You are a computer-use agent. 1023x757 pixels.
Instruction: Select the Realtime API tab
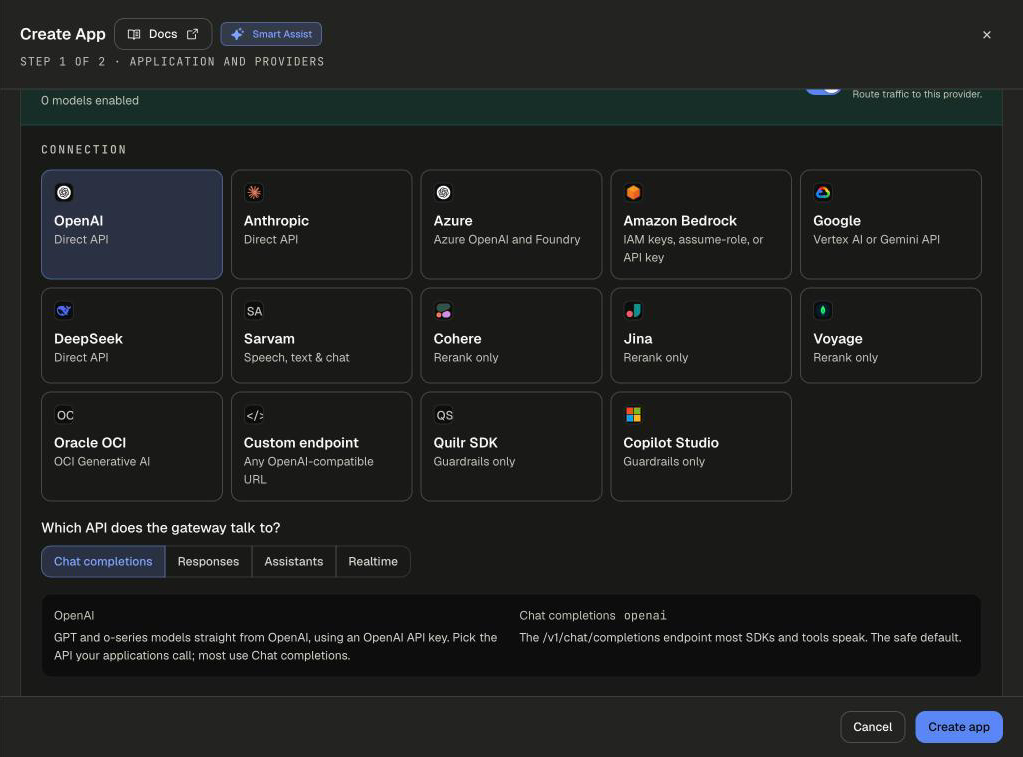(373, 561)
